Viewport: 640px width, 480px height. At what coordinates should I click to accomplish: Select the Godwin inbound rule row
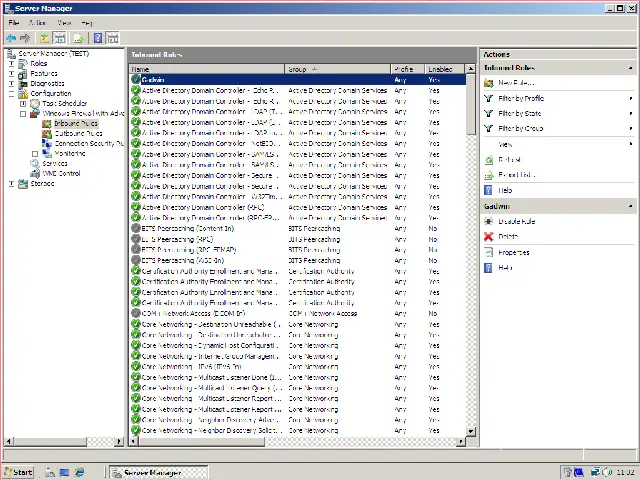tap(298, 80)
